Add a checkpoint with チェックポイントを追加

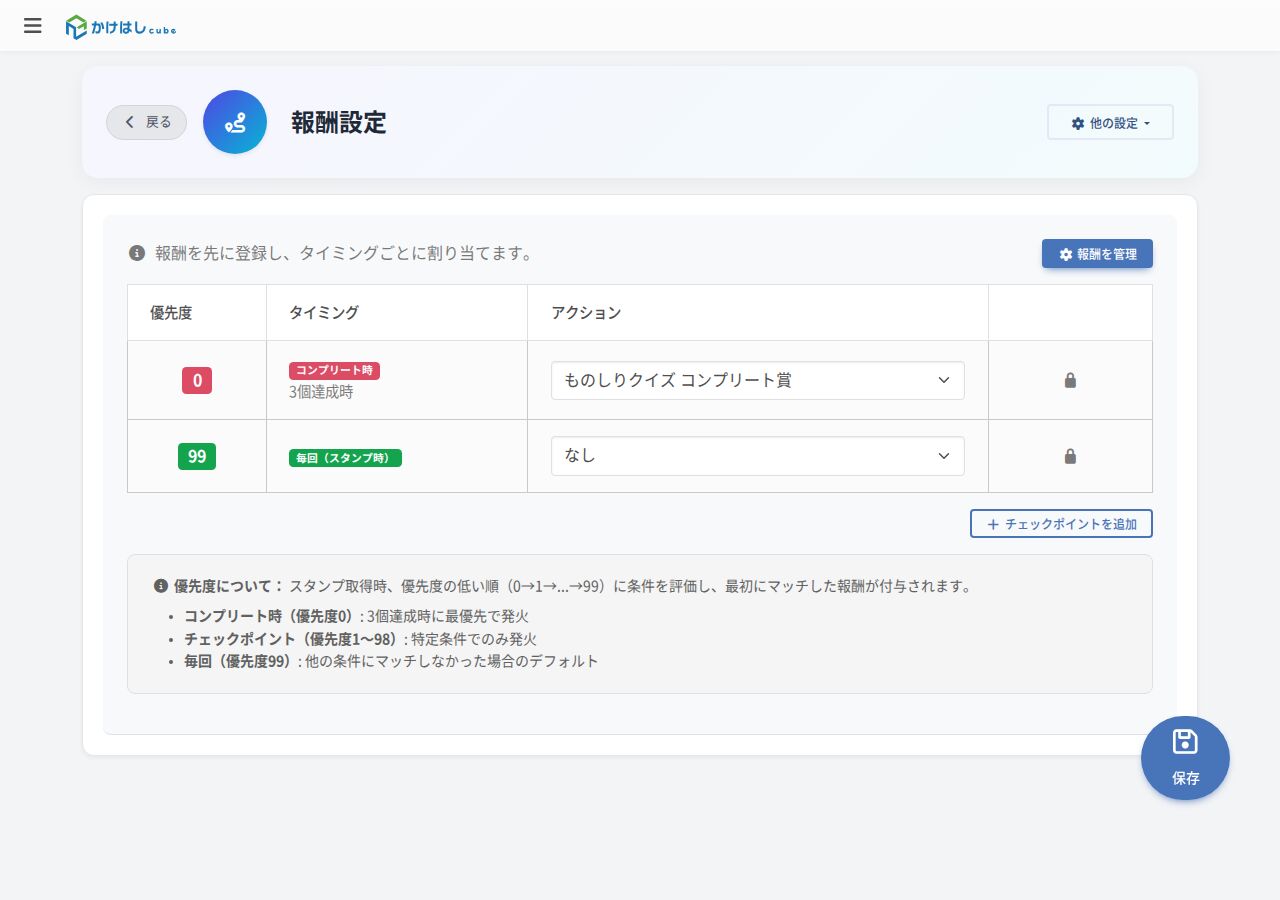point(1061,524)
